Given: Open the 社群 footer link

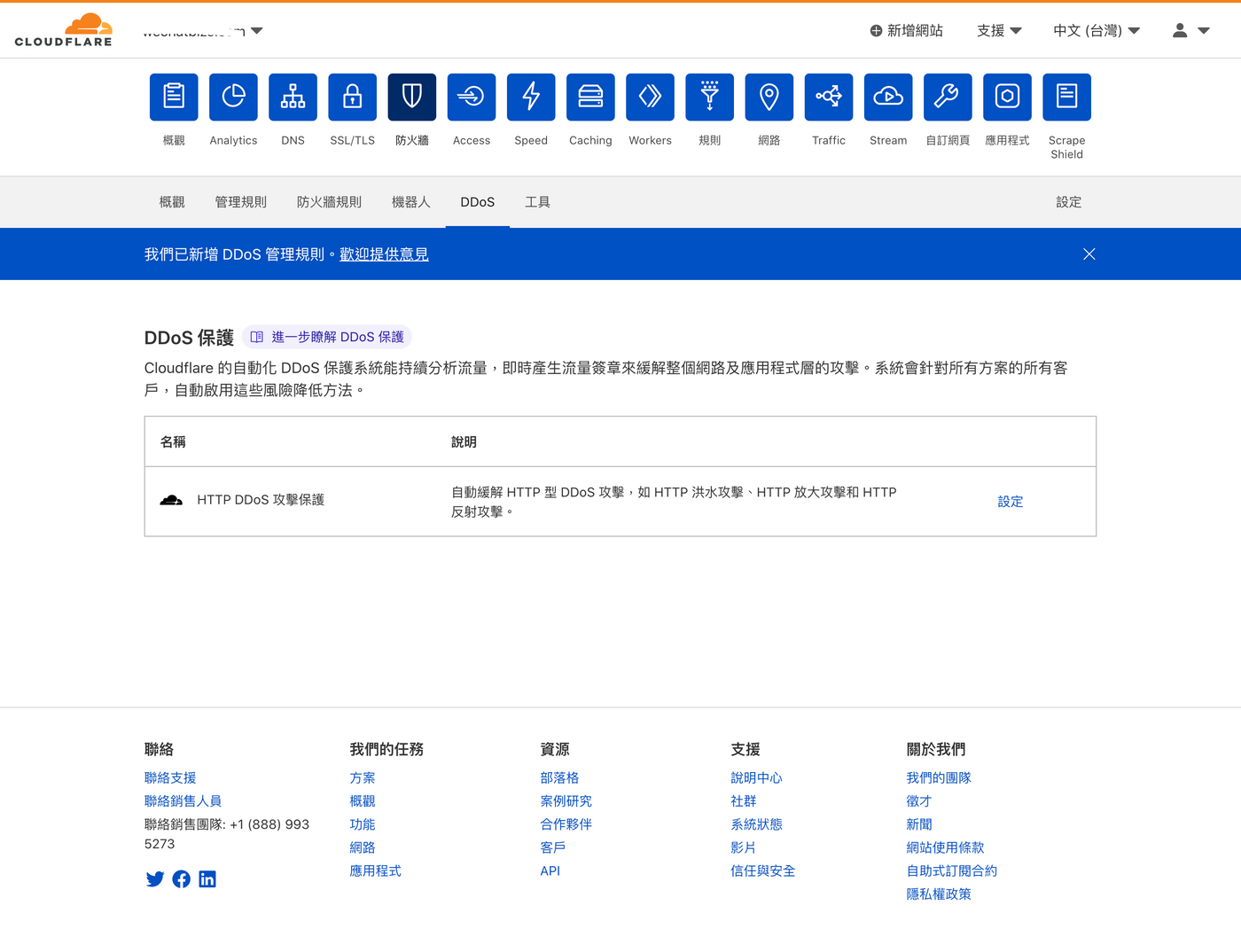Looking at the screenshot, I should [743, 801].
